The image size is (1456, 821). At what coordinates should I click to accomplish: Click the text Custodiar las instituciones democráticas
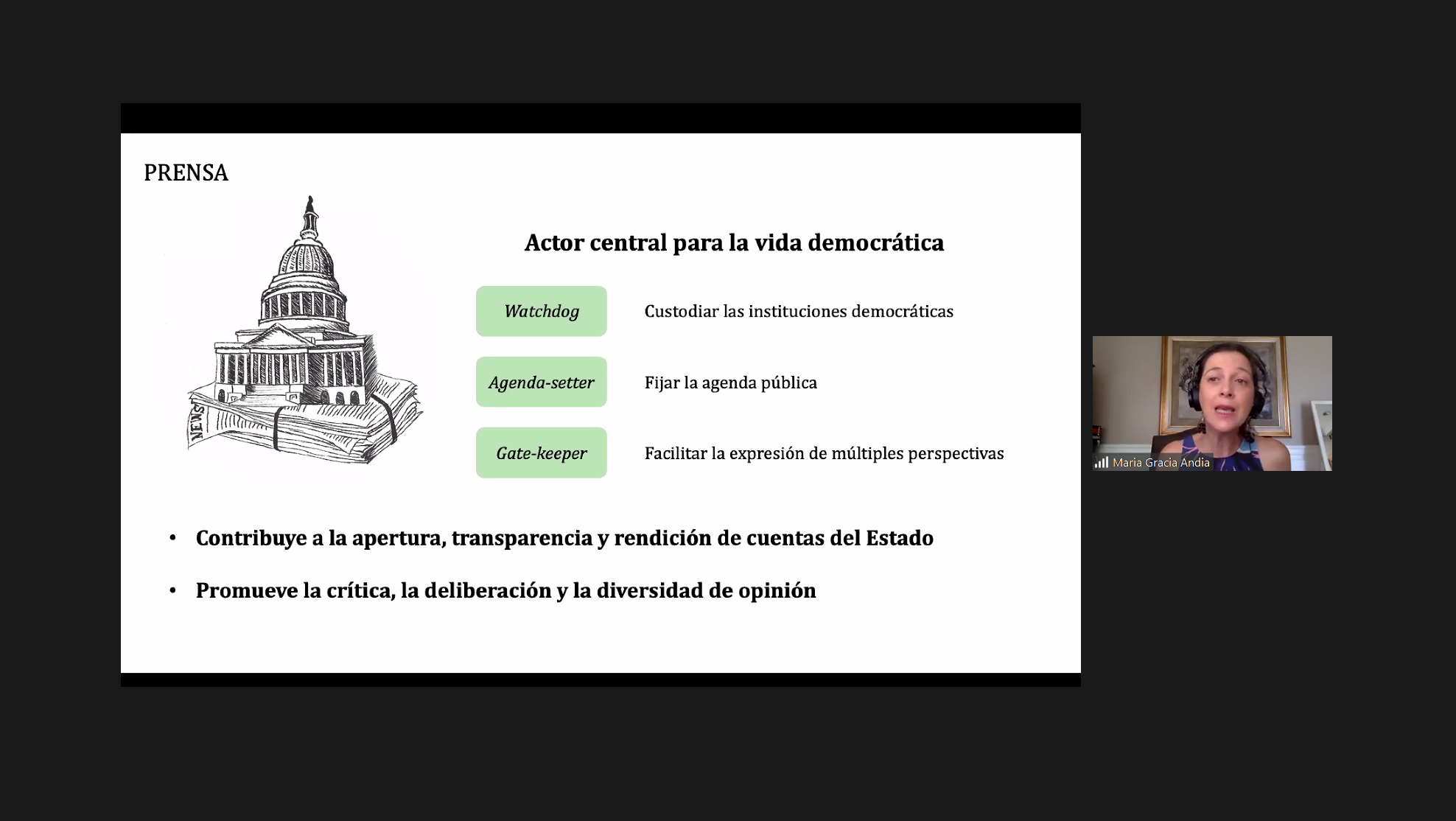[799, 311]
